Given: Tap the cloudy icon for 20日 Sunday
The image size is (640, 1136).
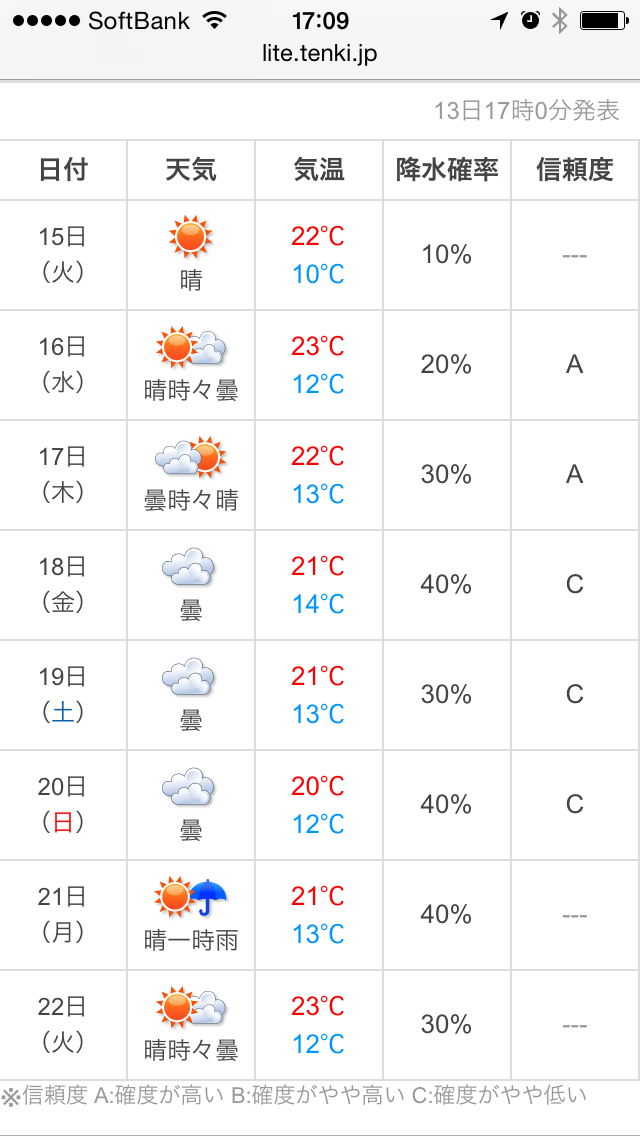Looking at the screenshot, I should (188, 788).
